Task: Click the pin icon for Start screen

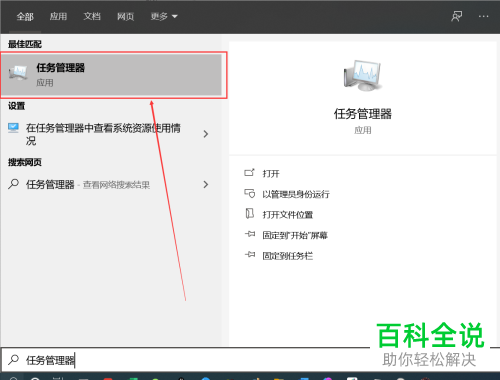Action: [x=250, y=234]
